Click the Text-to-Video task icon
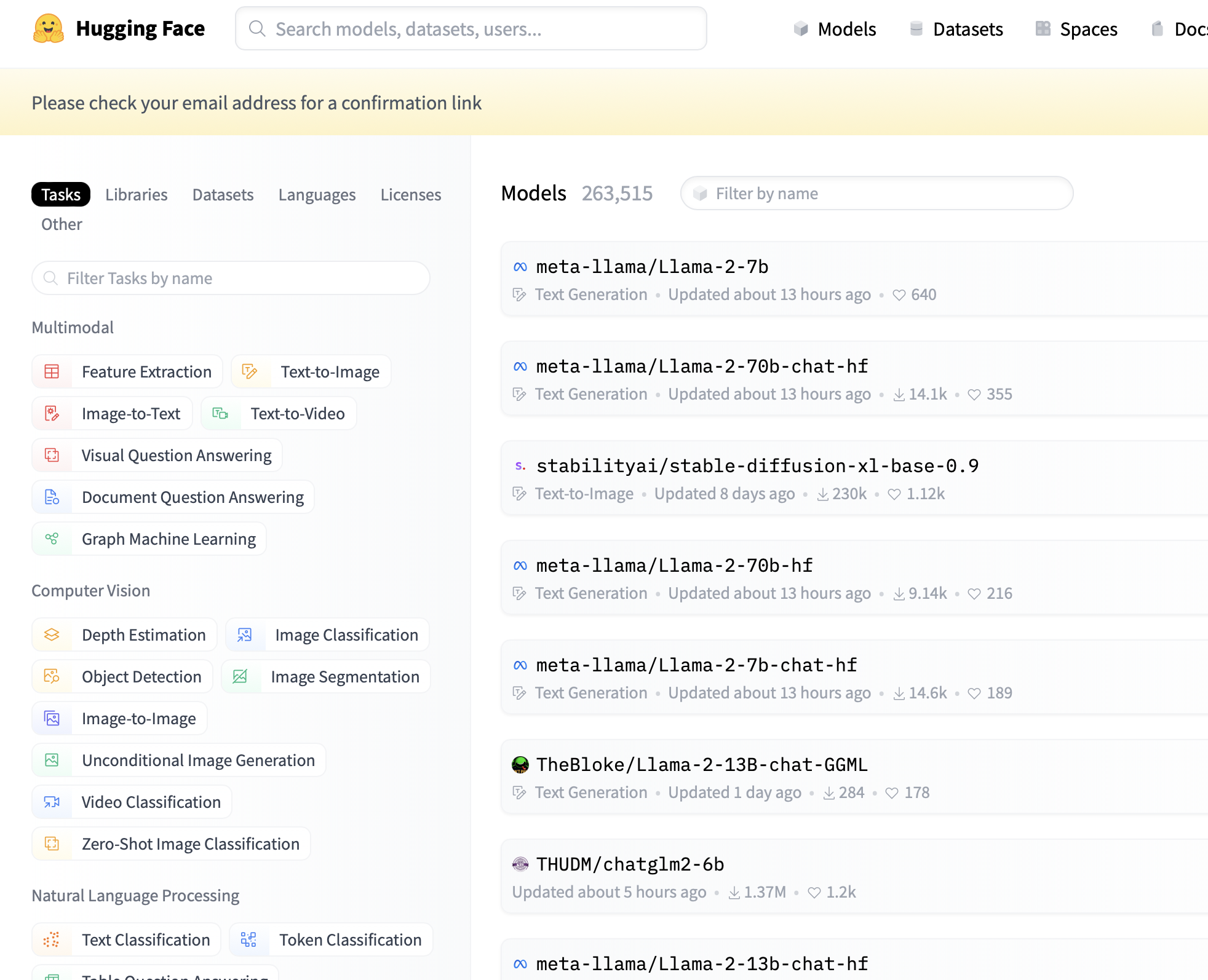Image resolution: width=1208 pixels, height=980 pixels. [220, 414]
